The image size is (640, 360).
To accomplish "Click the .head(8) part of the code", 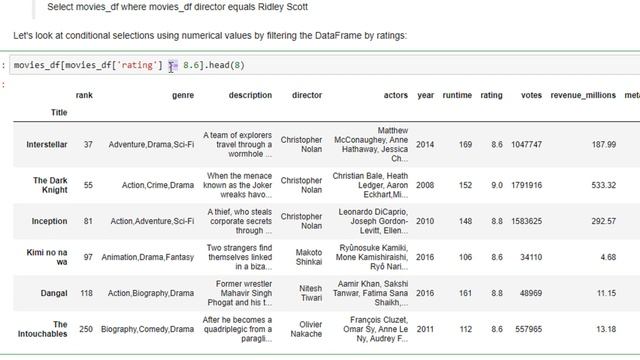I will tap(224, 65).
